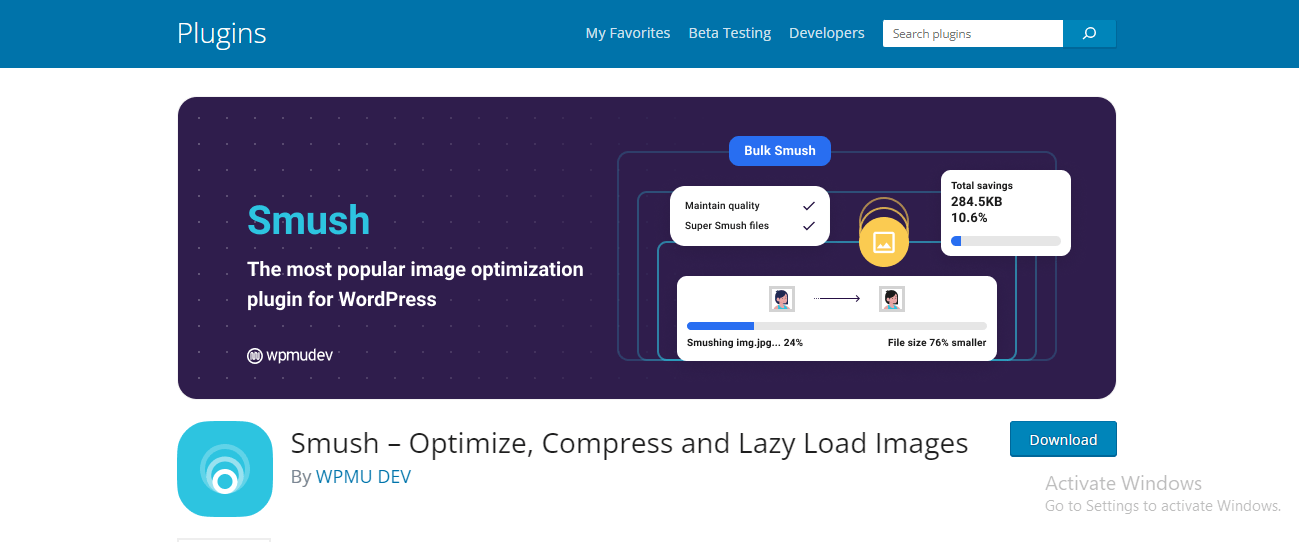Click the magnifying glass search button
Screen dimensions: 1299x542
[1089, 34]
